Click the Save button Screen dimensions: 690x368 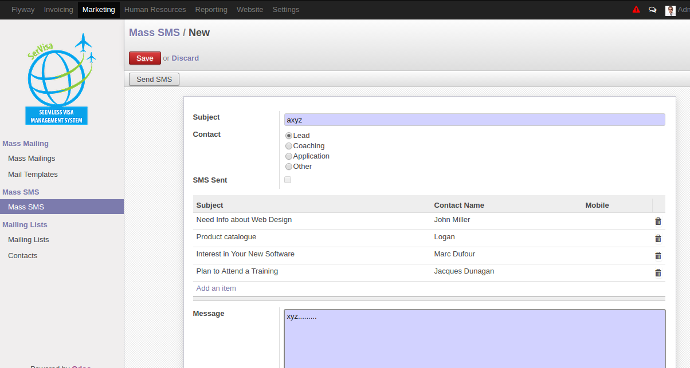coord(145,58)
